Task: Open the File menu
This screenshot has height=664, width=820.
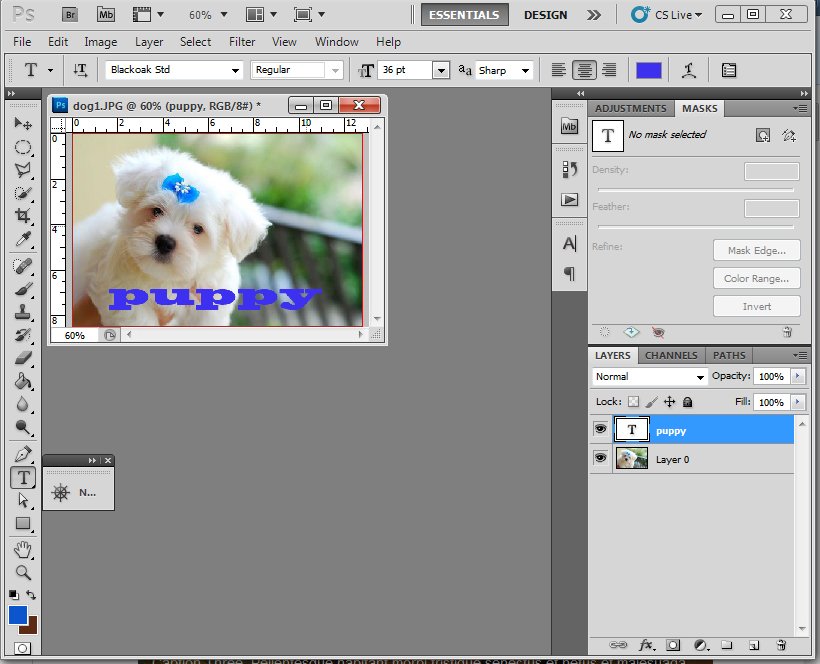Action: (x=22, y=42)
